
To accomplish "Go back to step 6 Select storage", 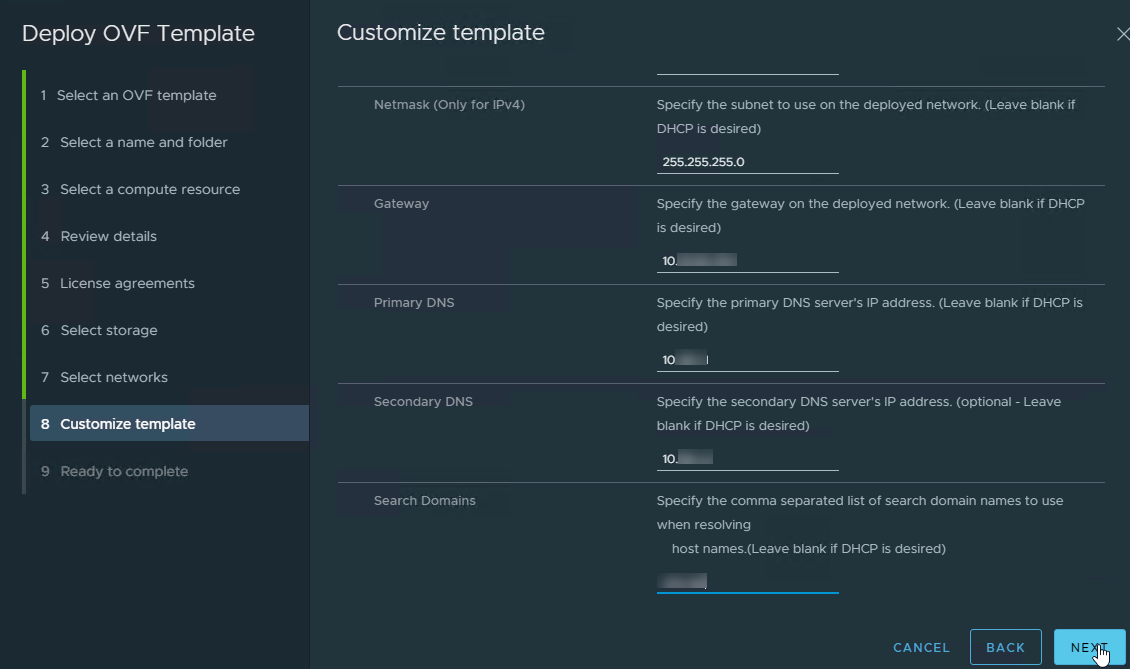I will (108, 331).
